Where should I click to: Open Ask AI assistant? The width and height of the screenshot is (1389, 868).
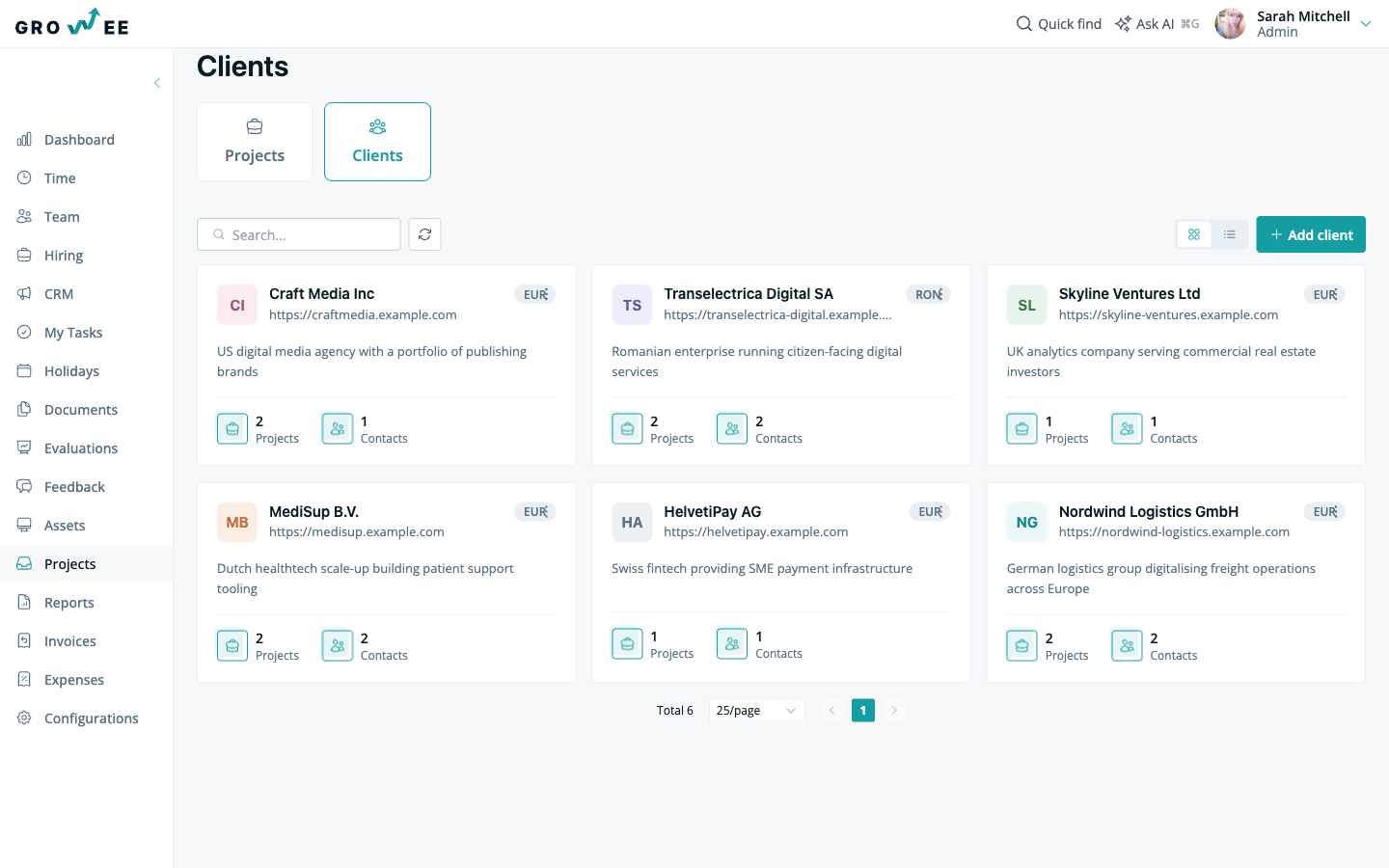[x=1157, y=24]
